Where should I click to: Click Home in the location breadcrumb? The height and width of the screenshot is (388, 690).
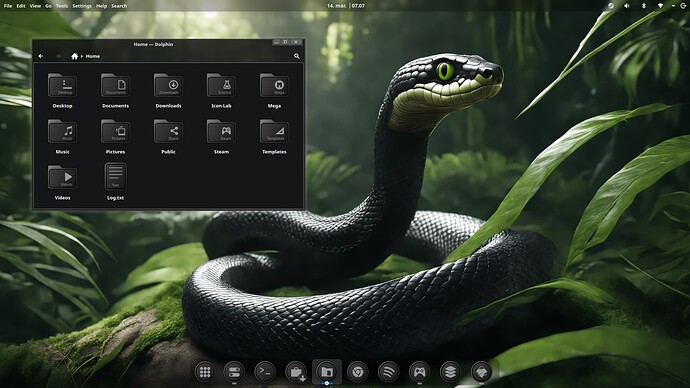(92, 56)
